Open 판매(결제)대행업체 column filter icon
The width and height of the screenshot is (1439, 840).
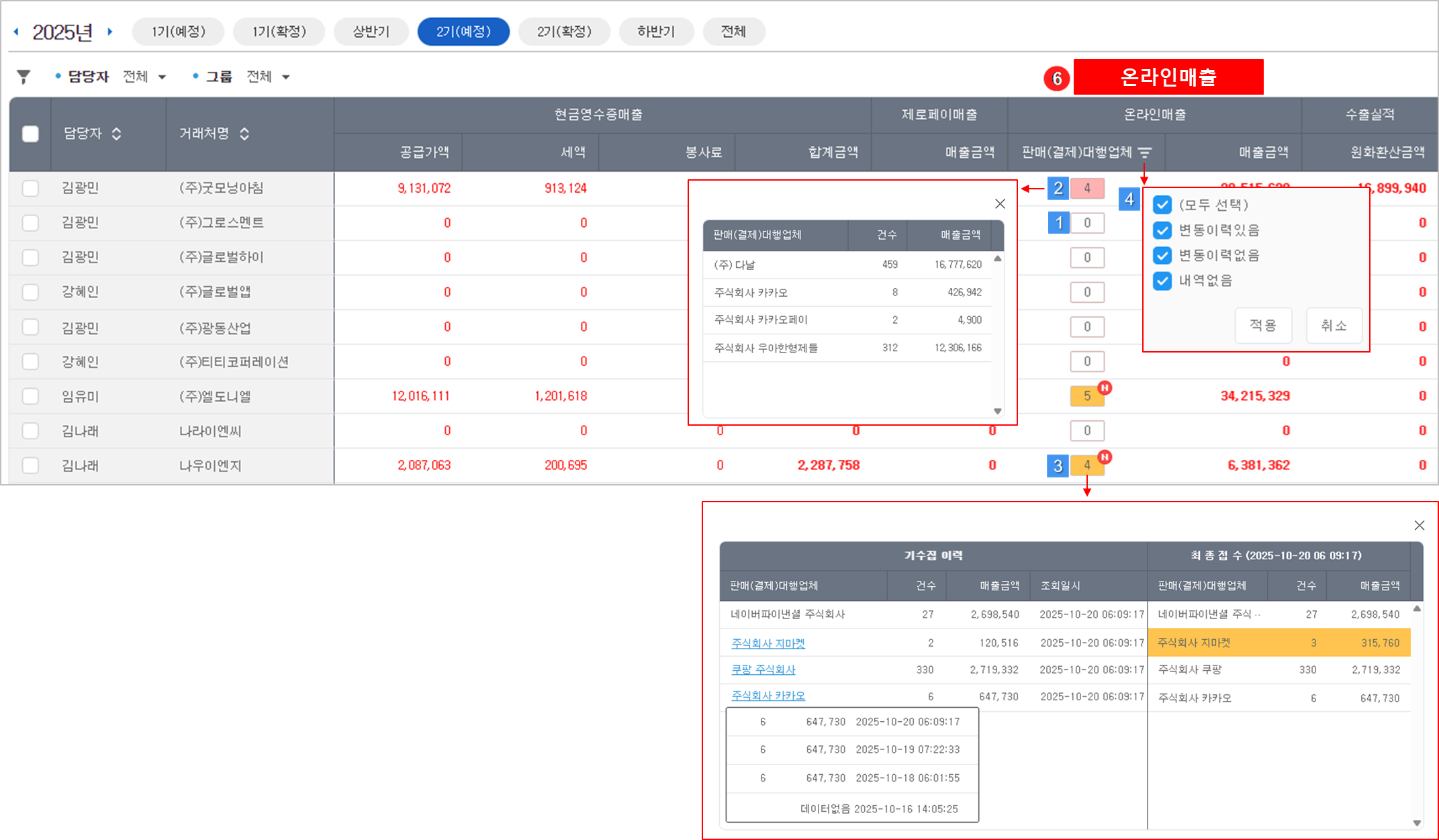point(1145,153)
